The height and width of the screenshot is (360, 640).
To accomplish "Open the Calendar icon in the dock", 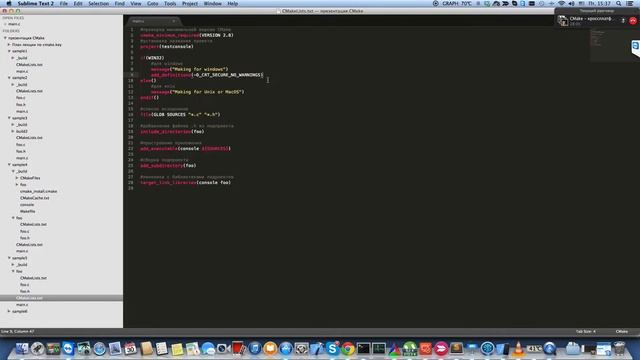I will 131,349.
